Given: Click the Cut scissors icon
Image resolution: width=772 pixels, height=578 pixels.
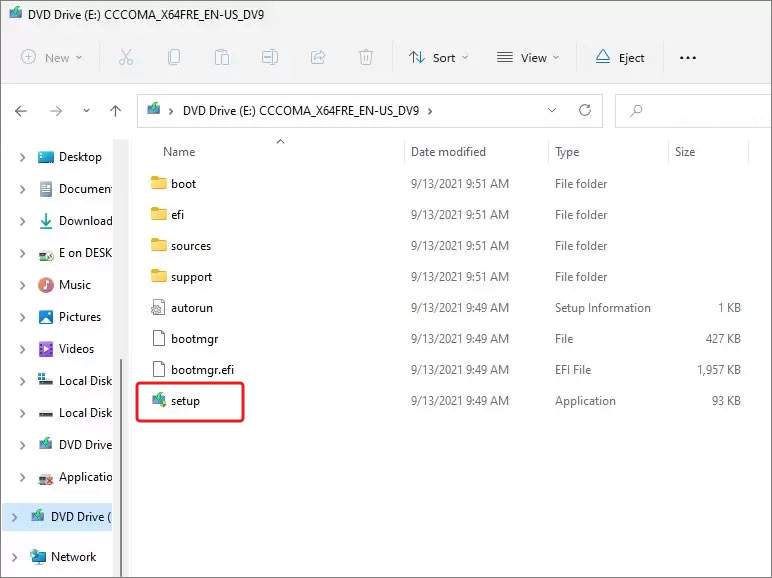Looking at the screenshot, I should click(126, 58).
